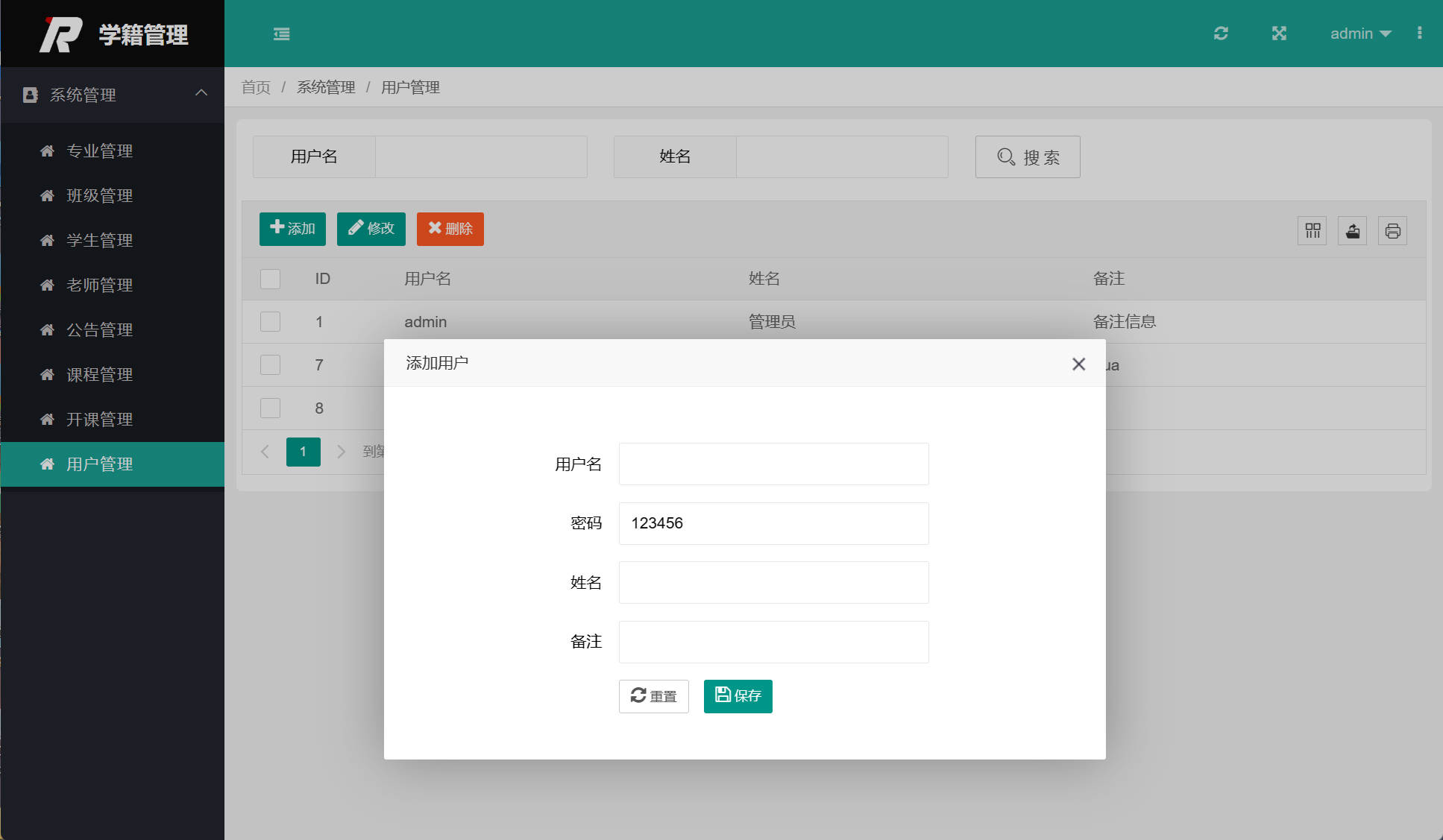Open the admin account dropdown
This screenshot has height=840, width=1443.
(1359, 34)
